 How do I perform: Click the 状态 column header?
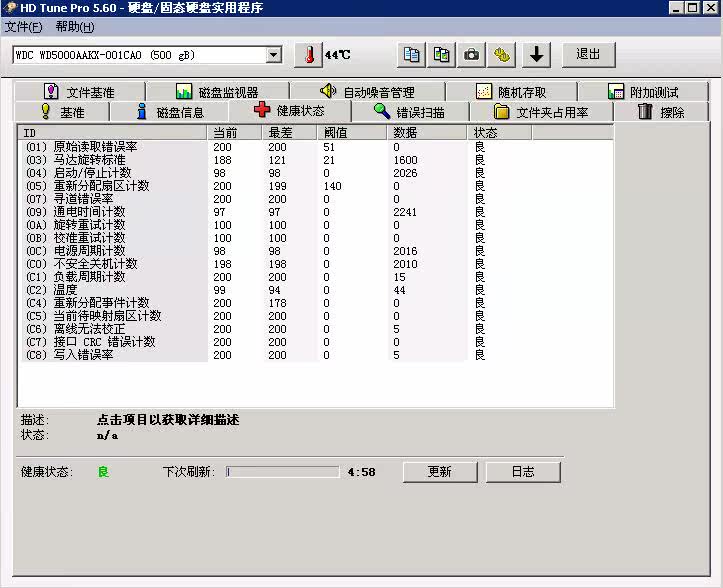coord(499,133)
